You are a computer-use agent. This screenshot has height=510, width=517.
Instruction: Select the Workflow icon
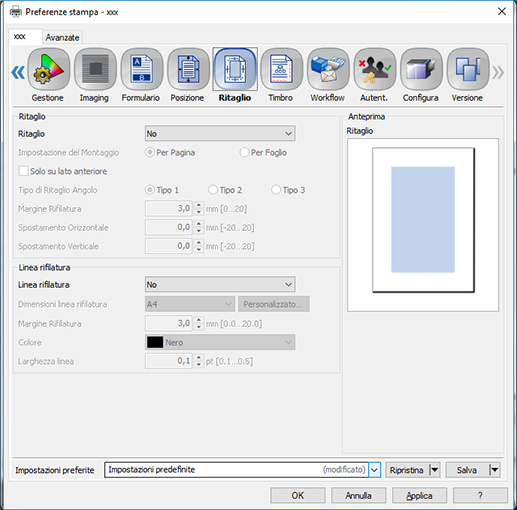(x=328, y=69)
